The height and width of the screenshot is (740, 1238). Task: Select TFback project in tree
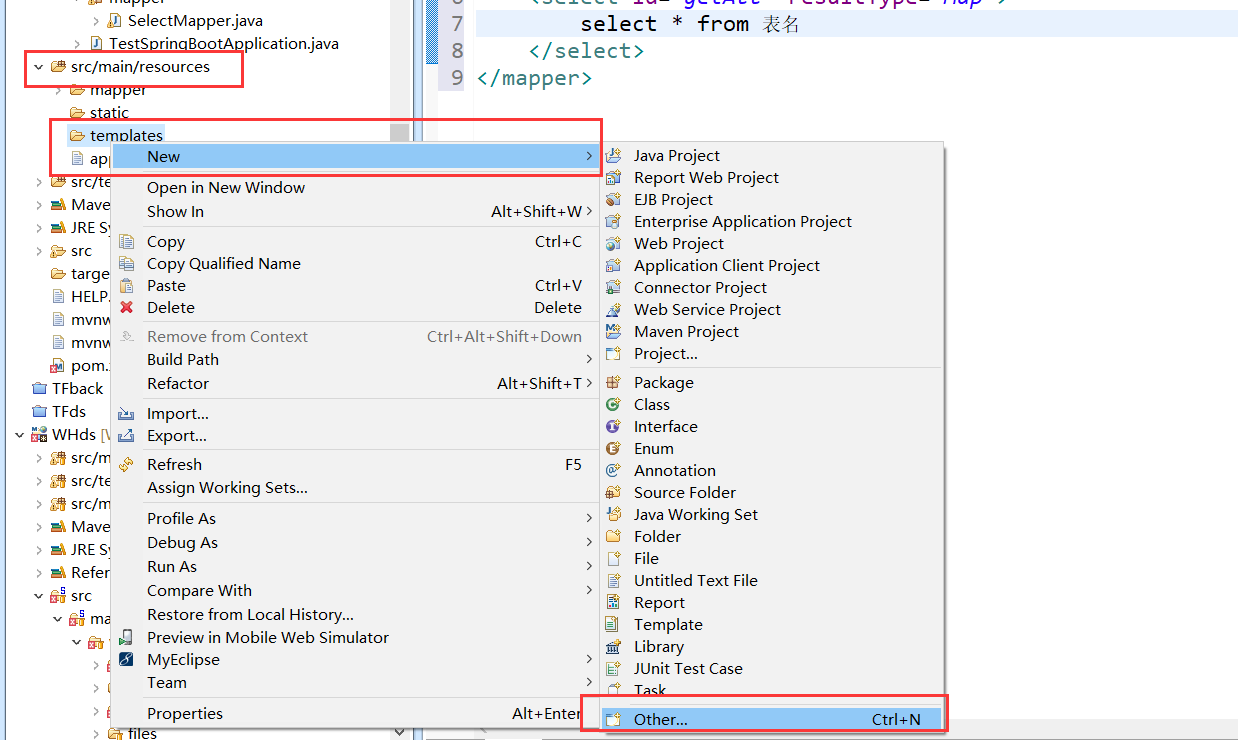click(x=78, y=388)
